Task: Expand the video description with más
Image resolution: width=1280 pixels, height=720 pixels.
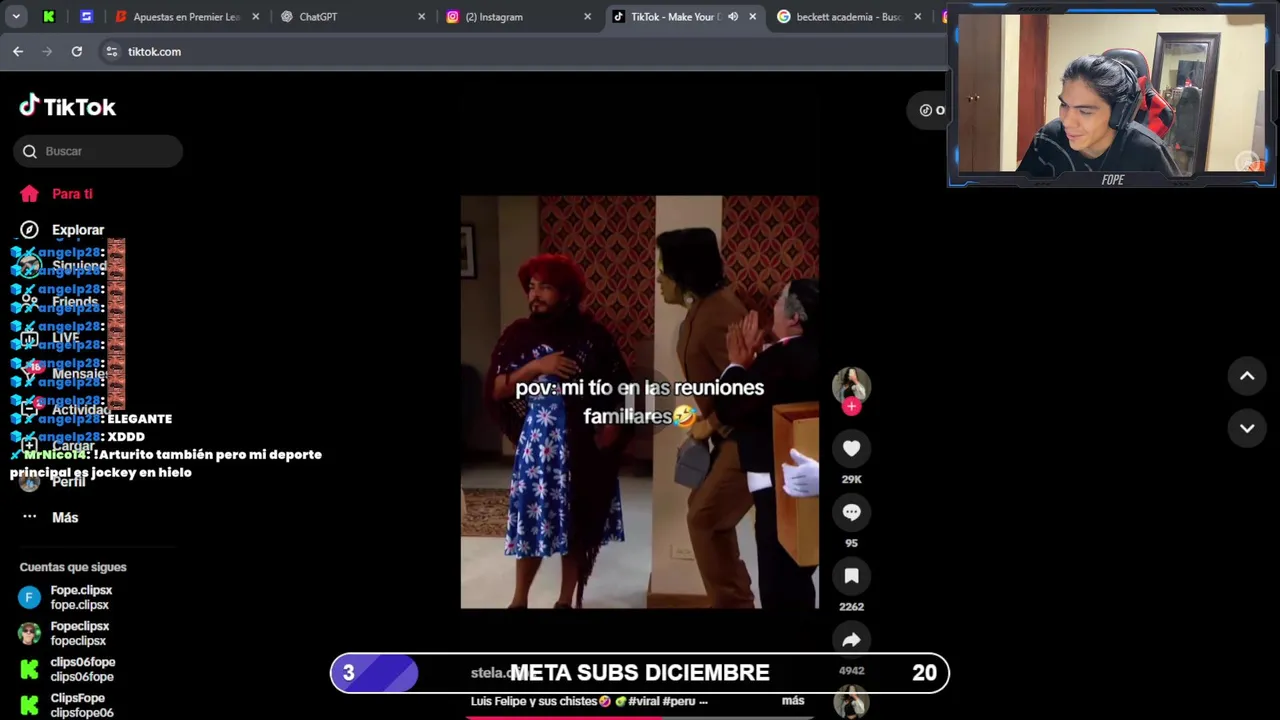Action: (x=793, y=701)
